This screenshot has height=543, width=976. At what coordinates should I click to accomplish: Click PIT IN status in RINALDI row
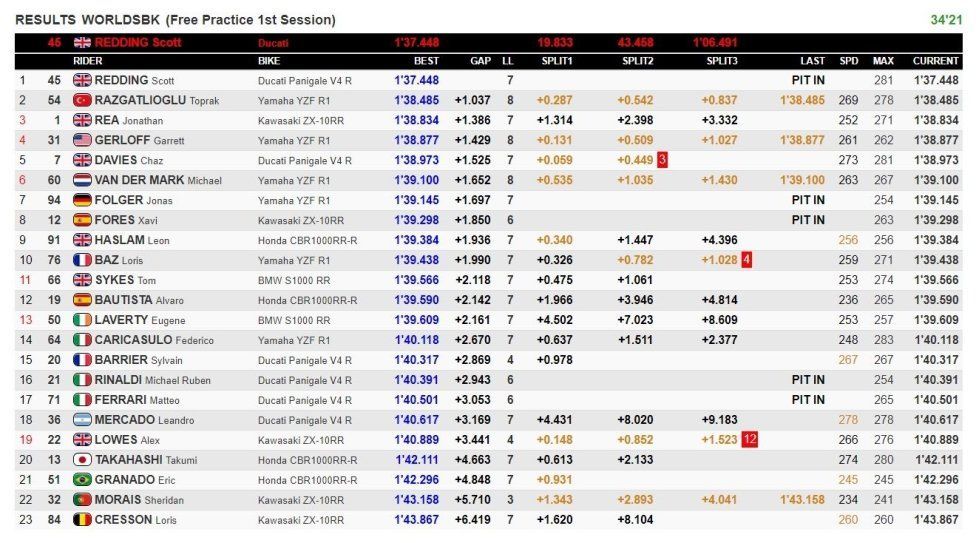[x=808, y=379]
